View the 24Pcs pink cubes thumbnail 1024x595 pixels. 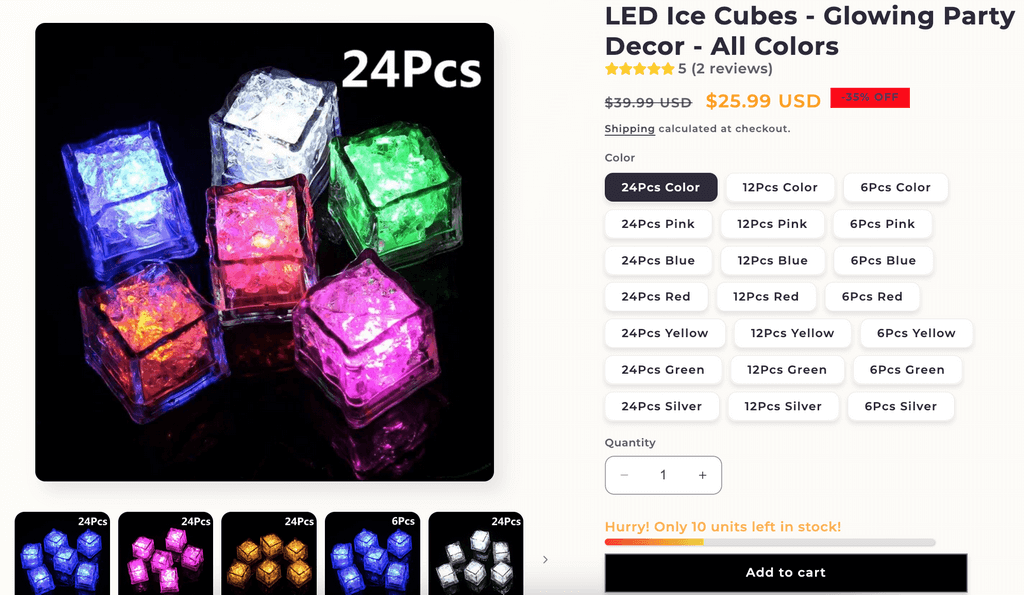pos(165,553)
